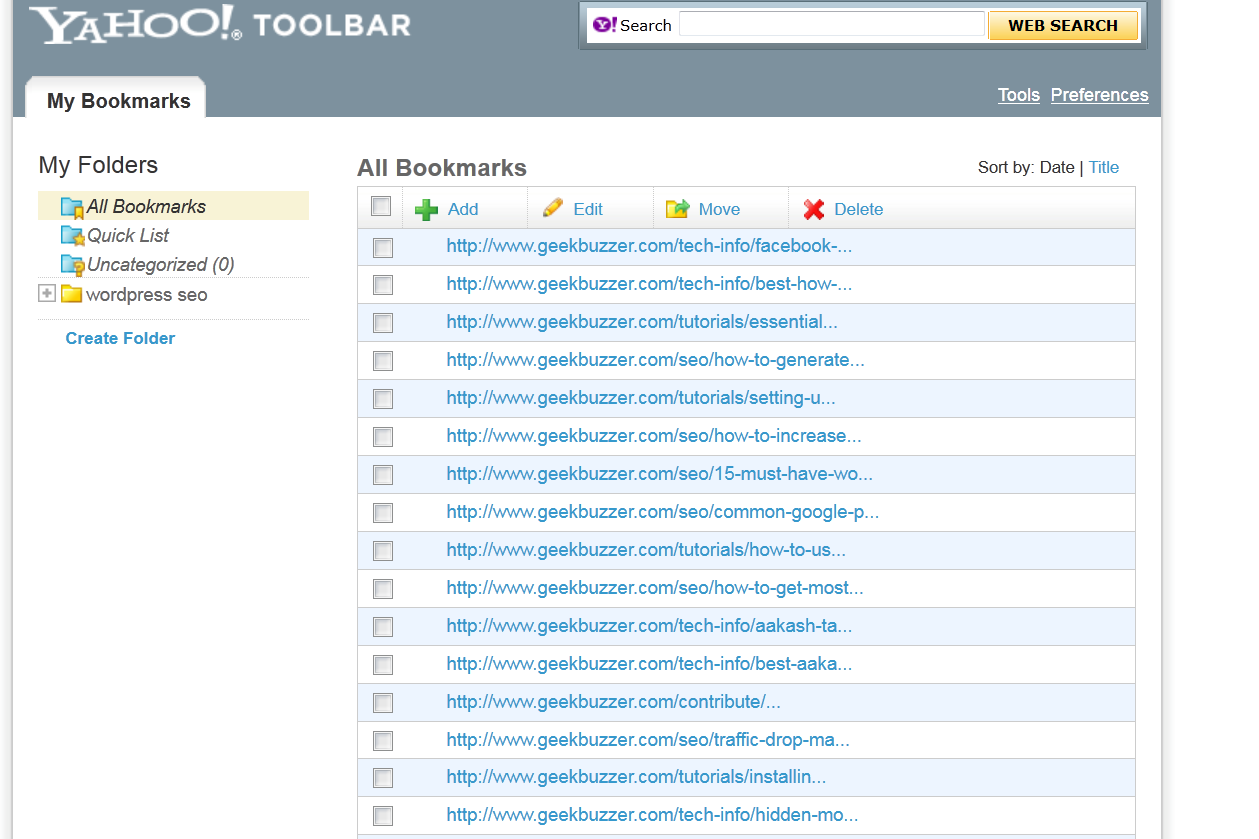Check the box for seo/common-google-p bookmark

point(383,513)
